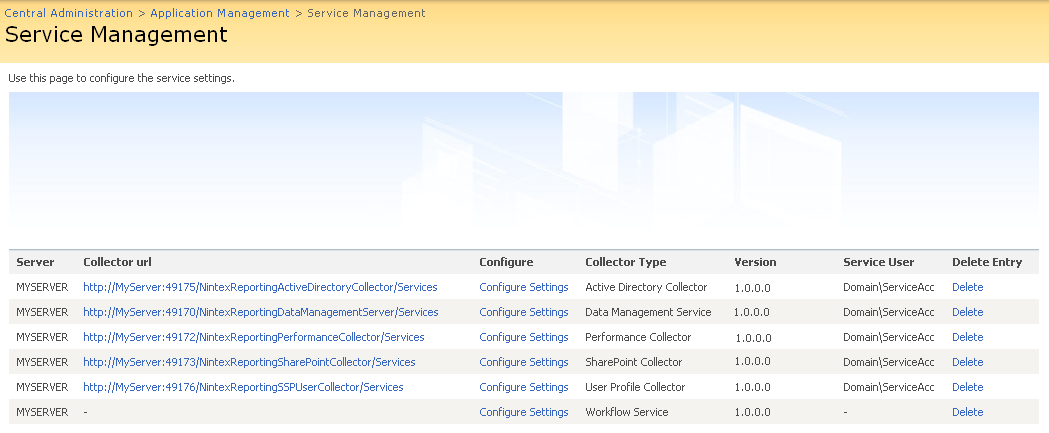Click the Collector Type column header
The image size is (1049, 433).
click(625, 262)
